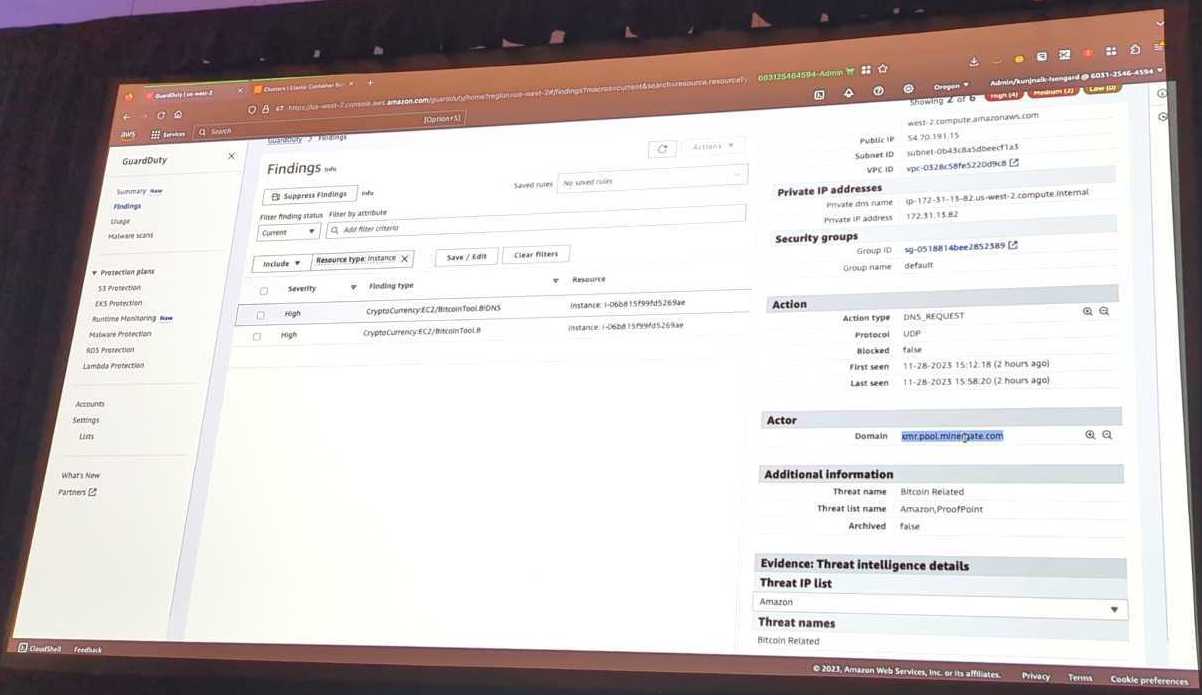Screen dimensions: 1202x695
Task: Open the Include filter dropdown
Action: (x=281, y=264)
